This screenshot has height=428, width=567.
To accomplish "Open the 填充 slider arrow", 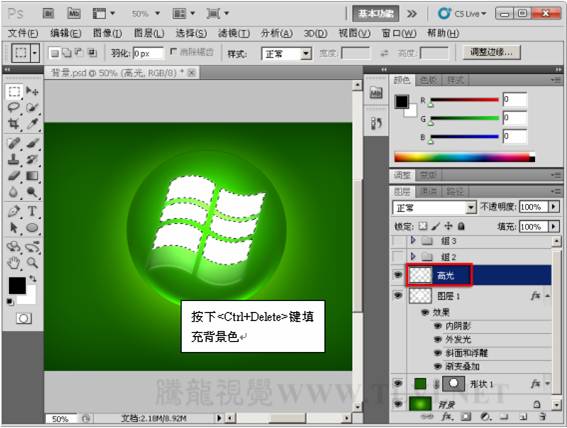I will (x=554, y=227).
